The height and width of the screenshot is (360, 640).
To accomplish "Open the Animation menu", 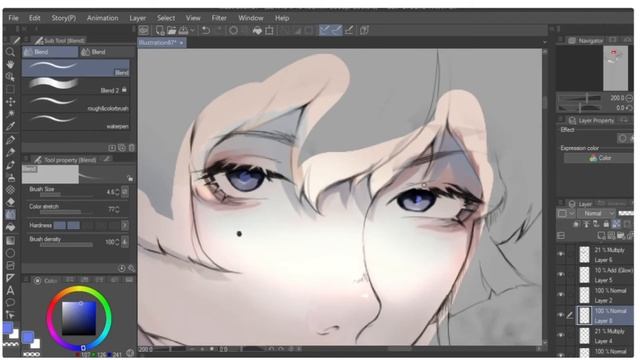I will [x=102, y=18].
